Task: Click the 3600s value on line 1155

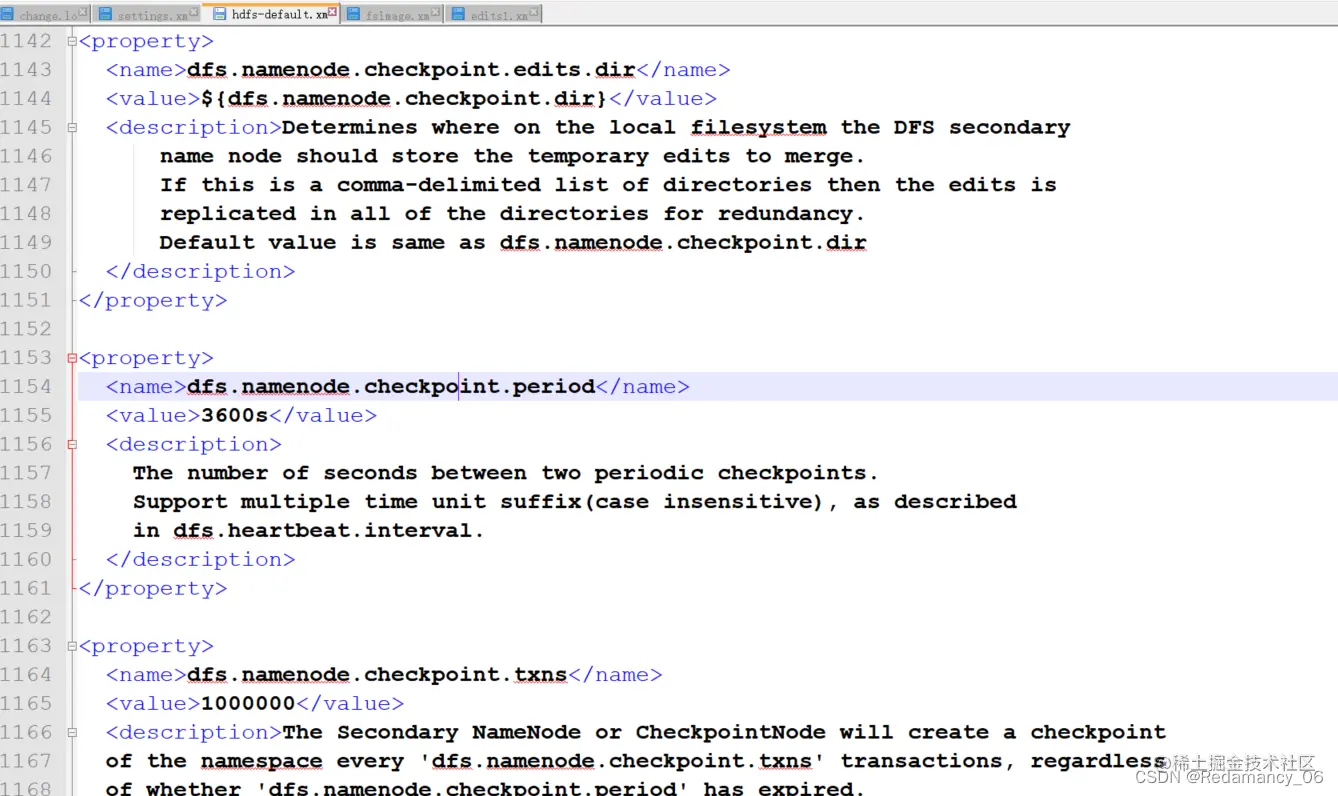Action: tap(235, 415)
